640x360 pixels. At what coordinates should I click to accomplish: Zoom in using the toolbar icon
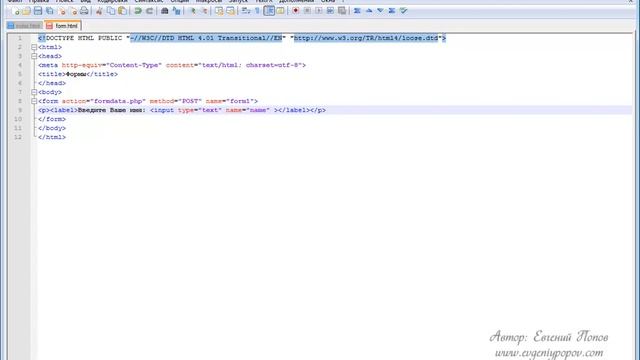tap(192, 11)
